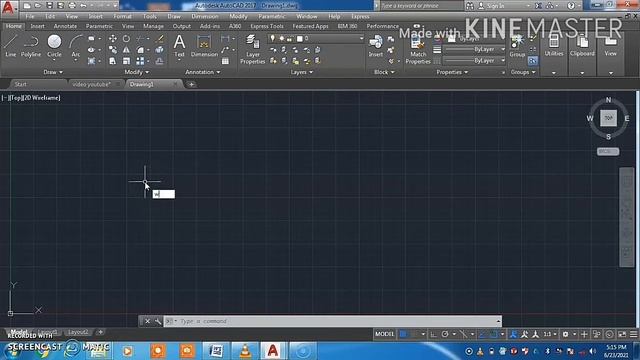Toggle annotation visibility in status bar
The width and height of the screenshot is (640, 360).
[x=513, y=334]
